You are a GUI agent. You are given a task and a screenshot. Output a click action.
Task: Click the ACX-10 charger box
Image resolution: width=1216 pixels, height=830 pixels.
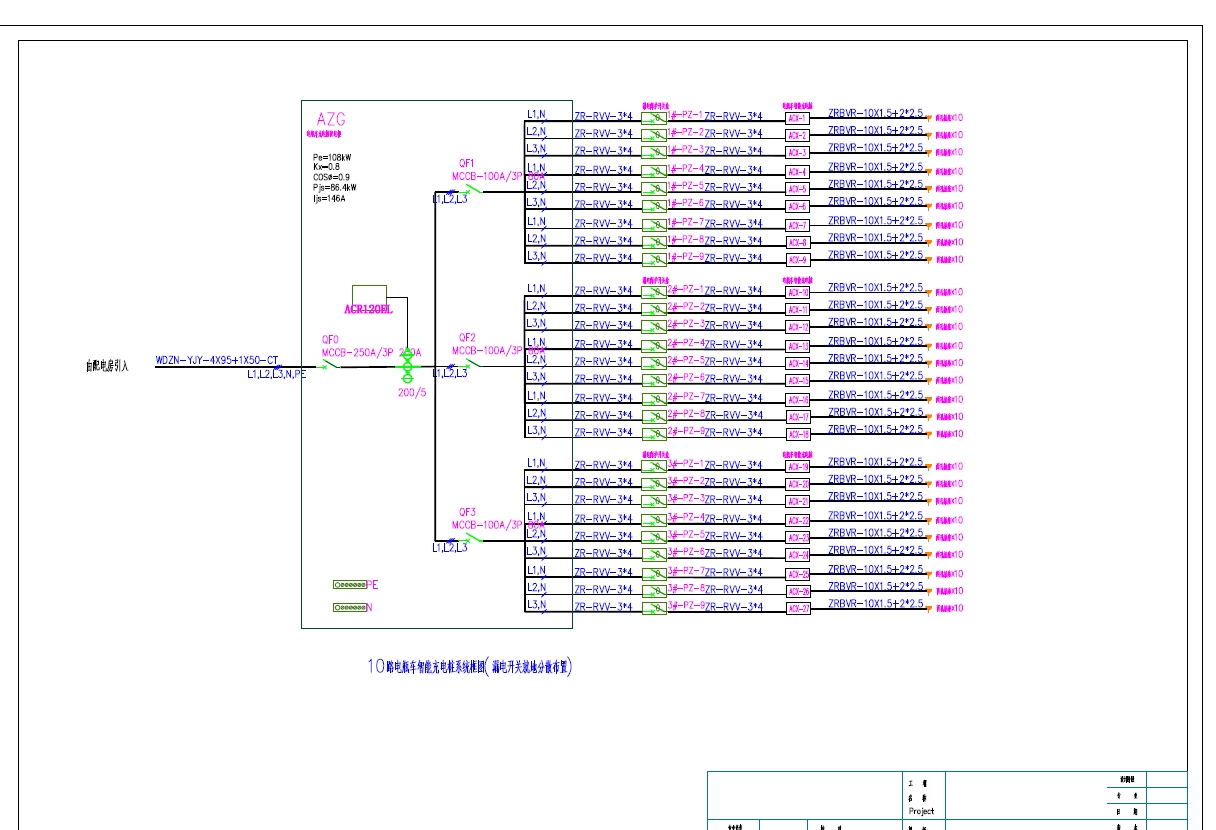tap(797, 292)
